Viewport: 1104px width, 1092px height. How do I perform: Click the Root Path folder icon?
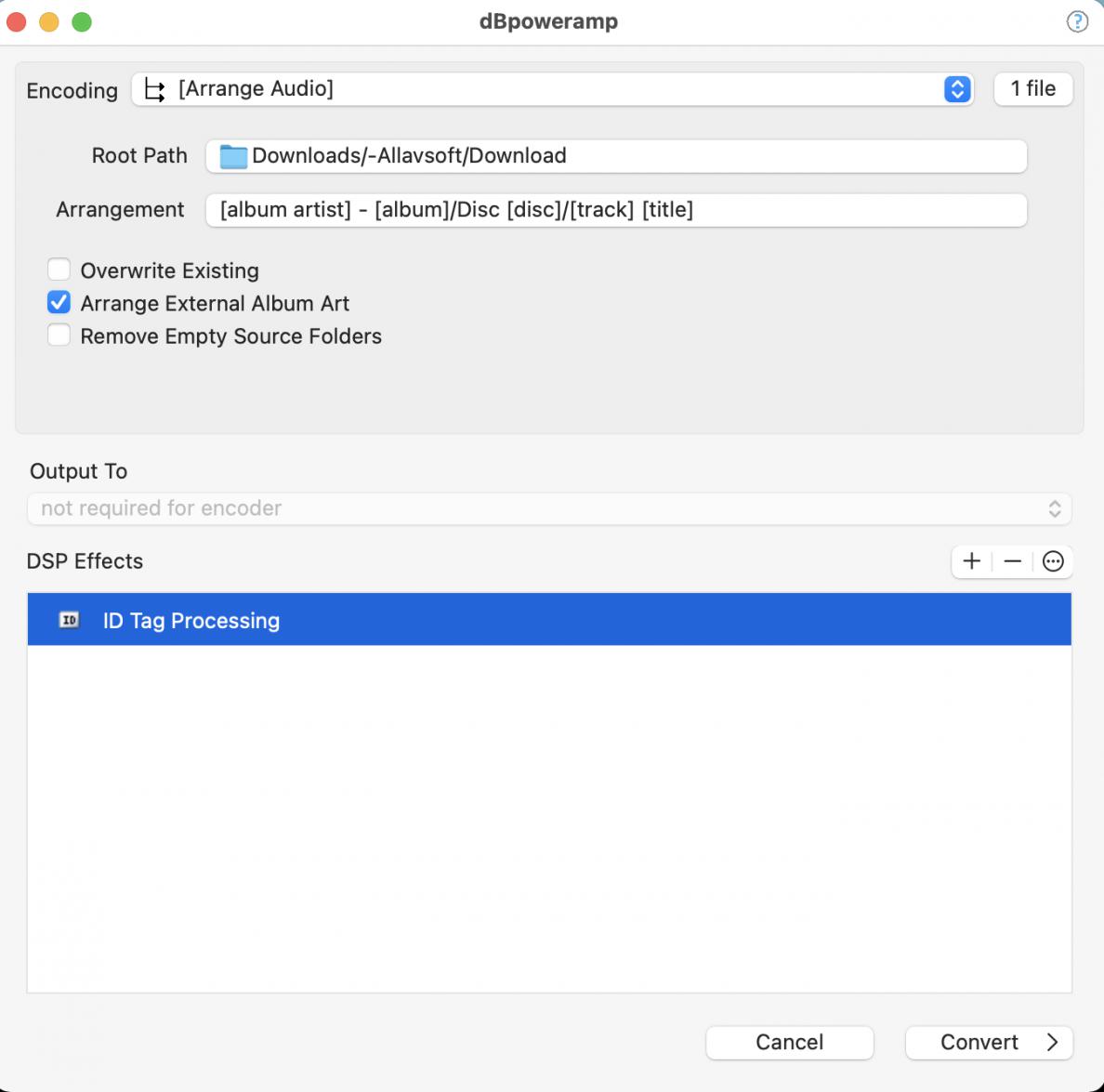[232, 156]
